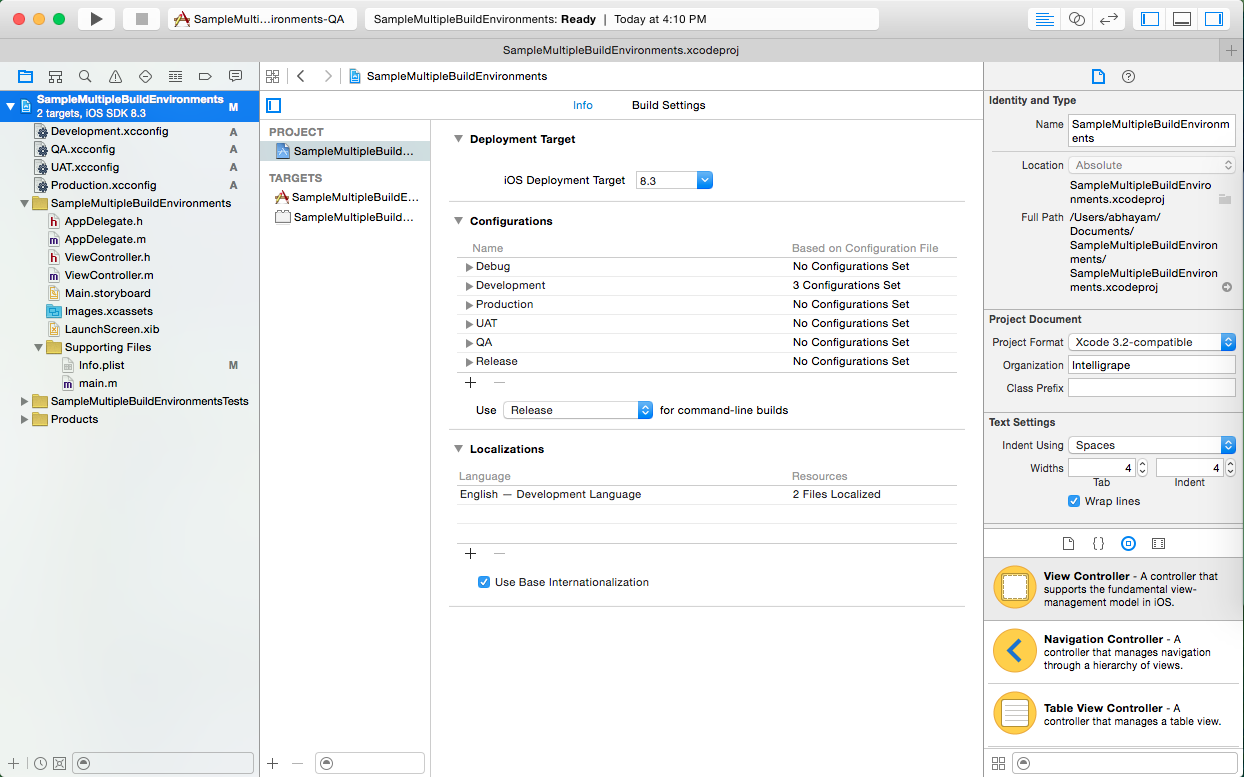1244x777 pixels.
Task: Add a new target with plus
Action: [x=272, y=763]
